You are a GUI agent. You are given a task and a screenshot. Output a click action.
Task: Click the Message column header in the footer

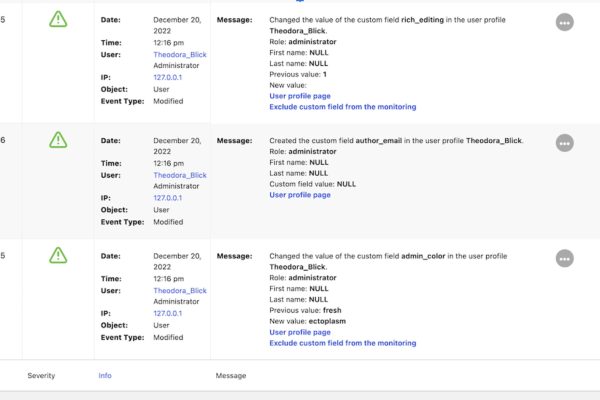(231, 376)
